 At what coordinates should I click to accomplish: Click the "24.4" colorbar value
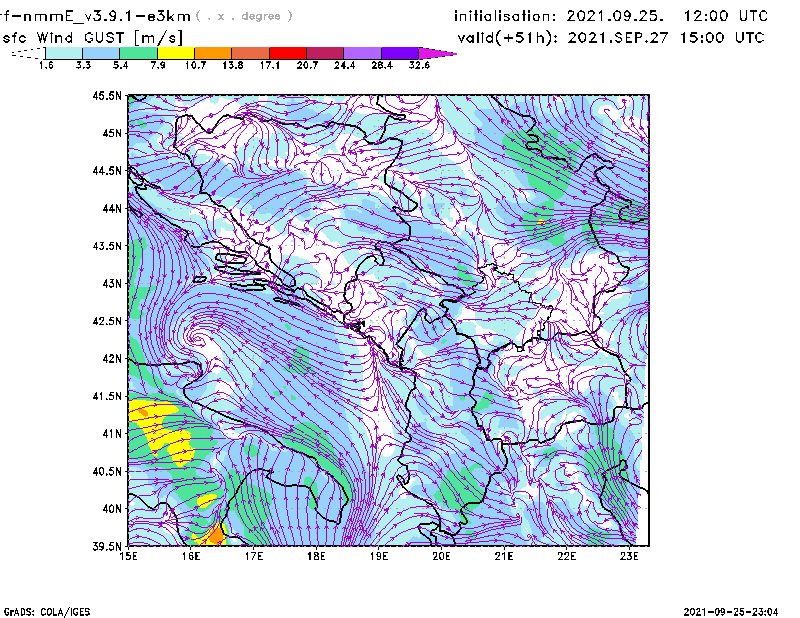[x=344, y=65]
